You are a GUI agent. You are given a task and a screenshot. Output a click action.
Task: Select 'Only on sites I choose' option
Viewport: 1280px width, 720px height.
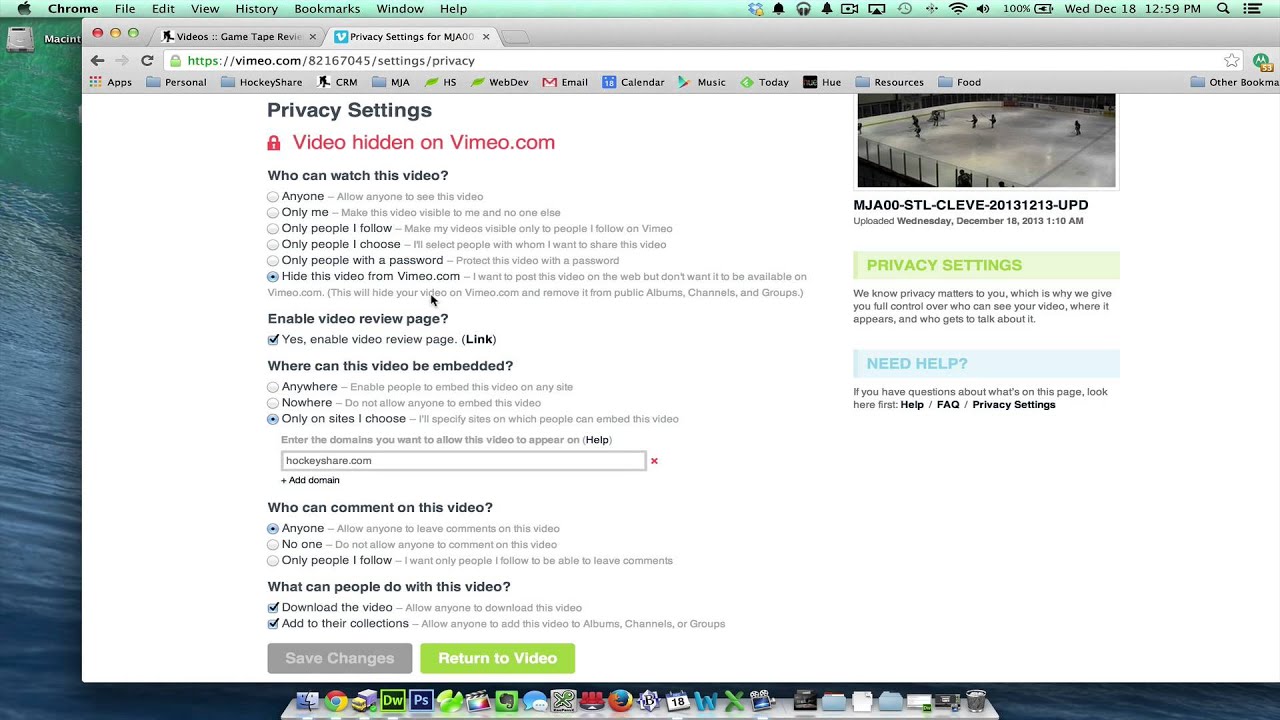click(273, 419)
